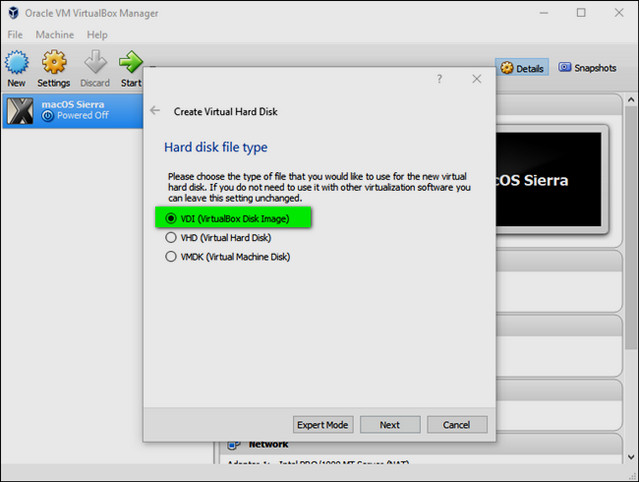Viewport: 639px width, 482px height.
Task: Click the details pane scroll down arrow
Action: (631, 457)
